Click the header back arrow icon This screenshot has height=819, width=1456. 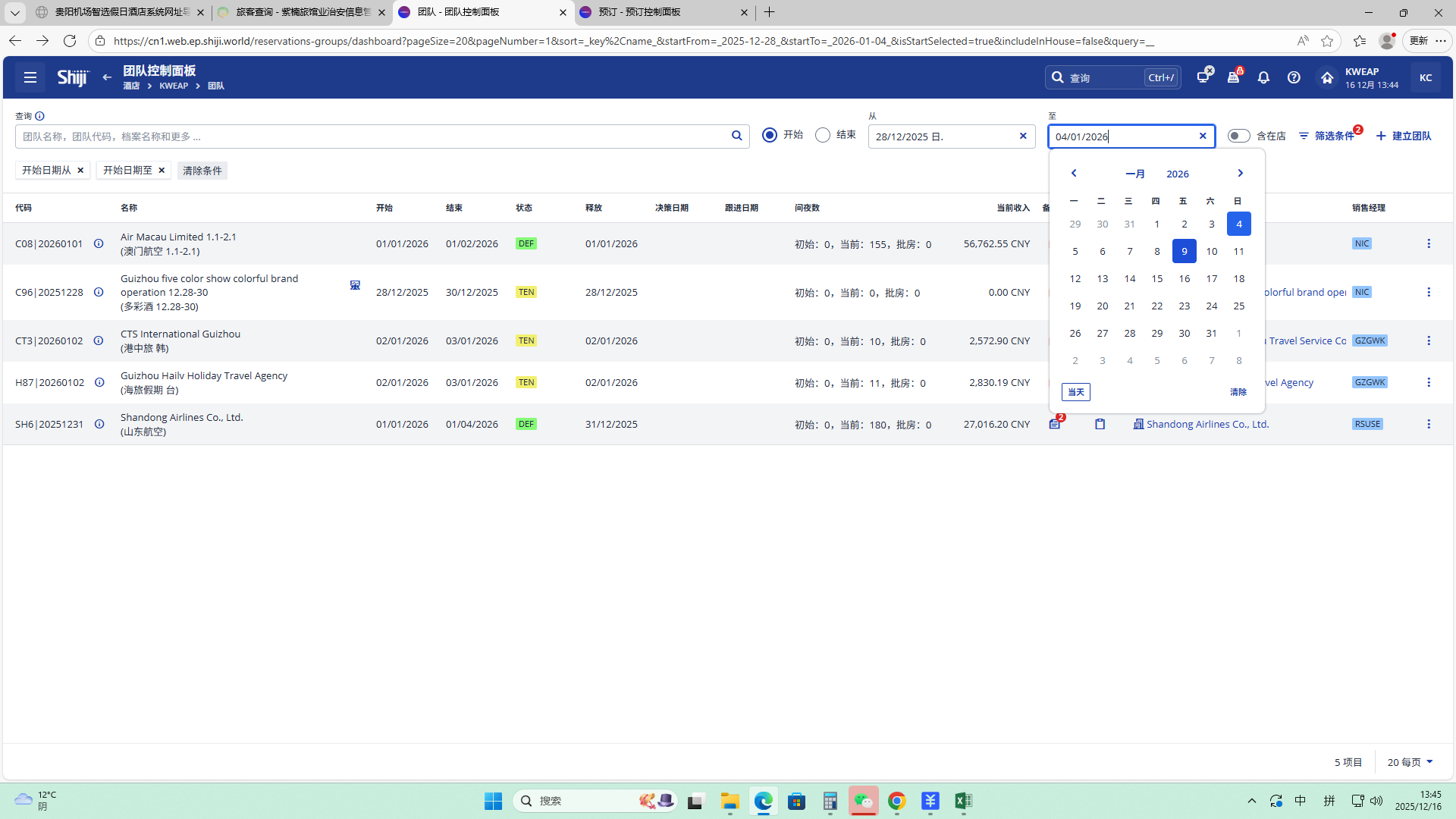(107, 77)
